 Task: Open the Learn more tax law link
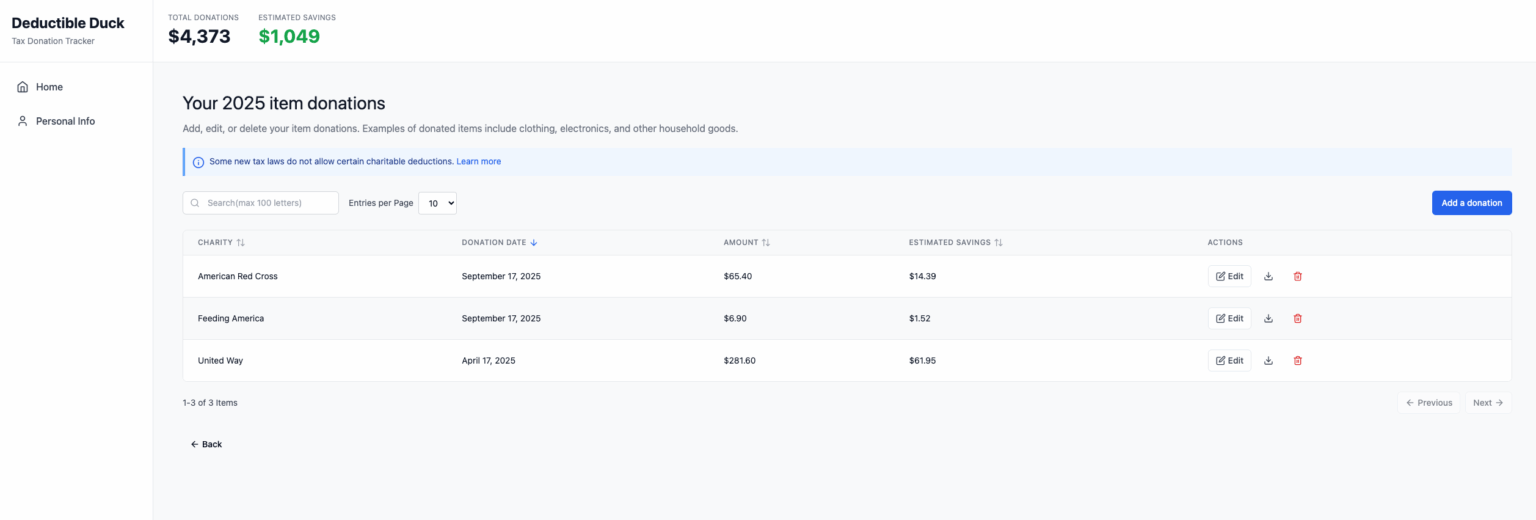coord(479,162)
